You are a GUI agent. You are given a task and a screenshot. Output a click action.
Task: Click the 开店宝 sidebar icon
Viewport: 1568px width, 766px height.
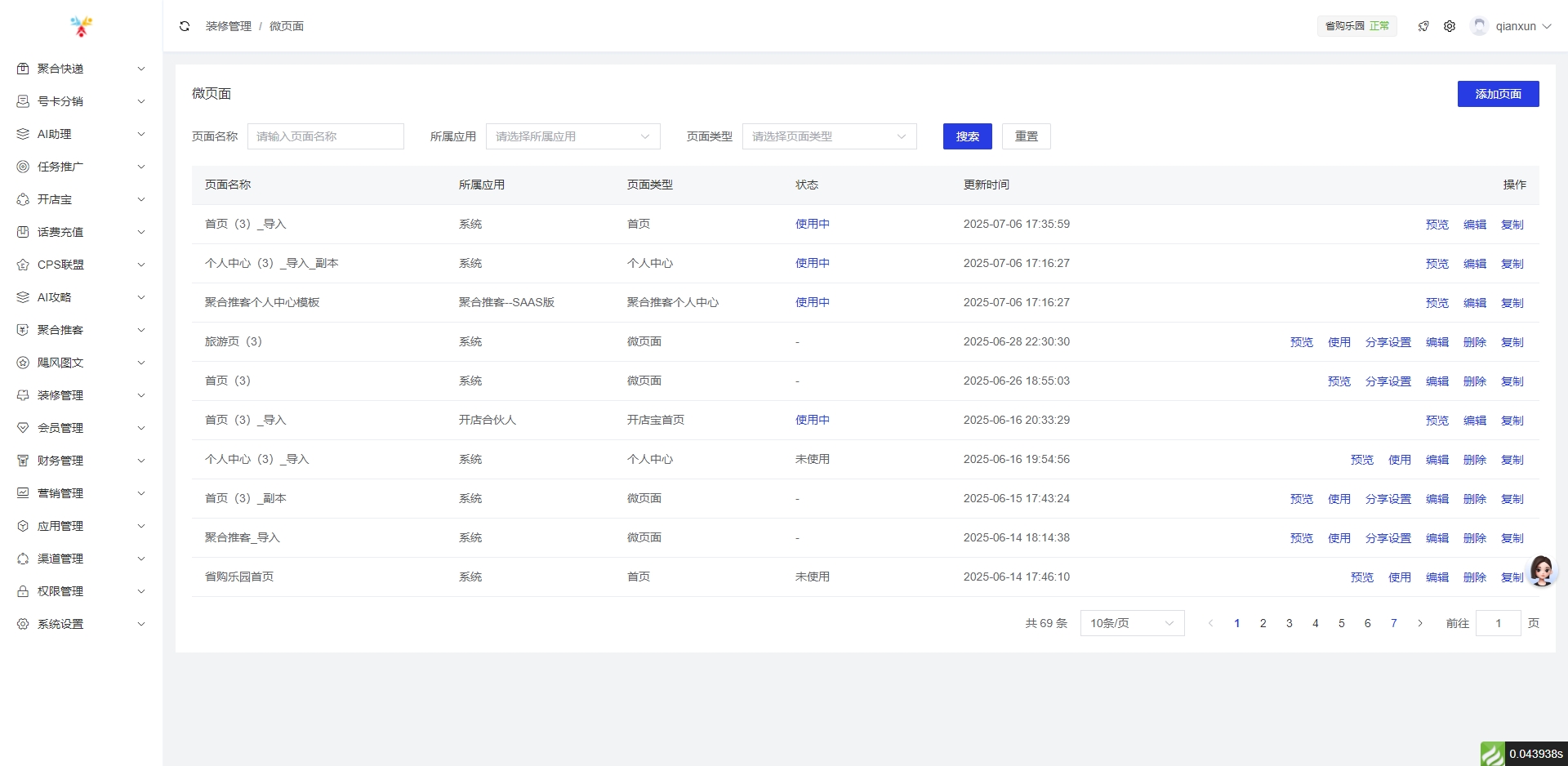point(22,199)
